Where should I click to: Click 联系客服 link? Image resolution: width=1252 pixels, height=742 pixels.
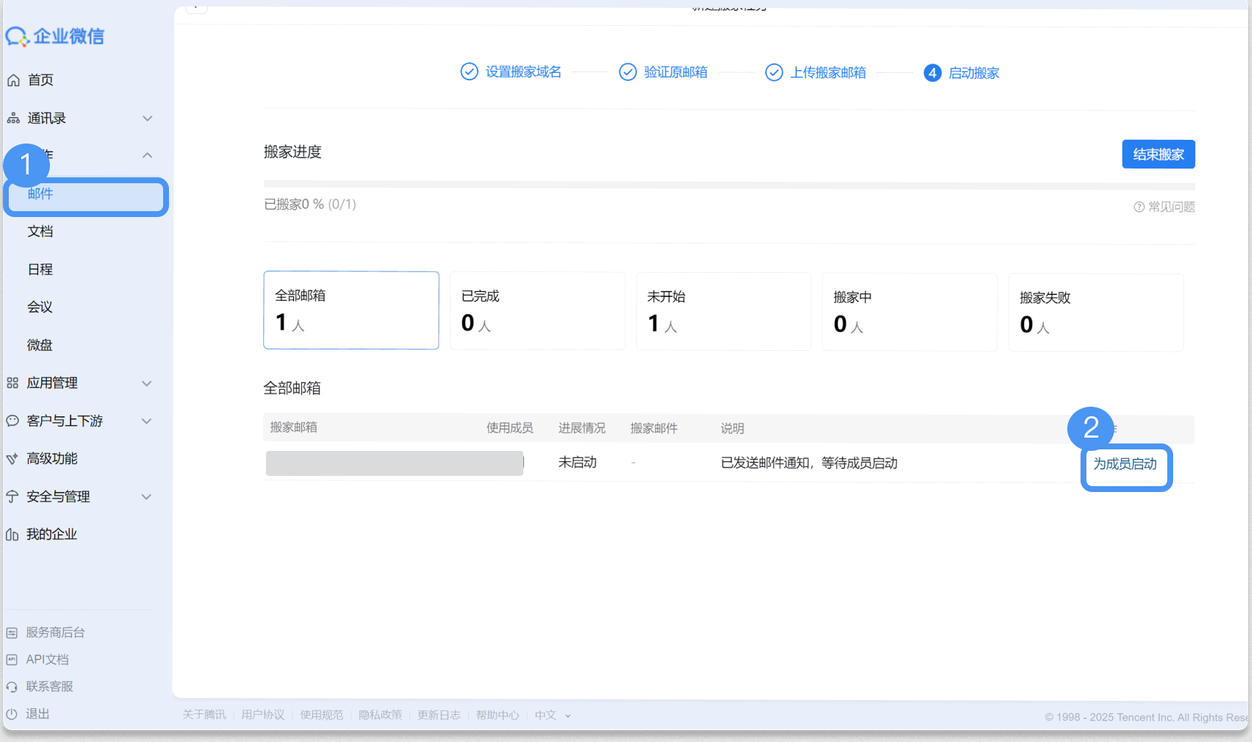coord(50,687)
